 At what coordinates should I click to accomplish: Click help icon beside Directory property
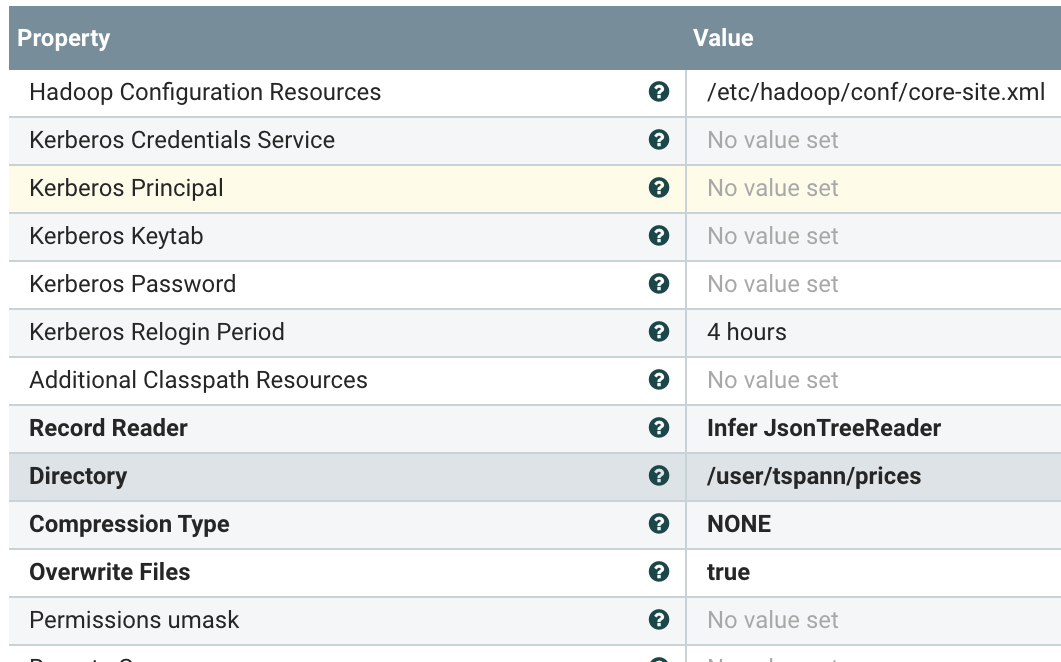coord(659,476)
